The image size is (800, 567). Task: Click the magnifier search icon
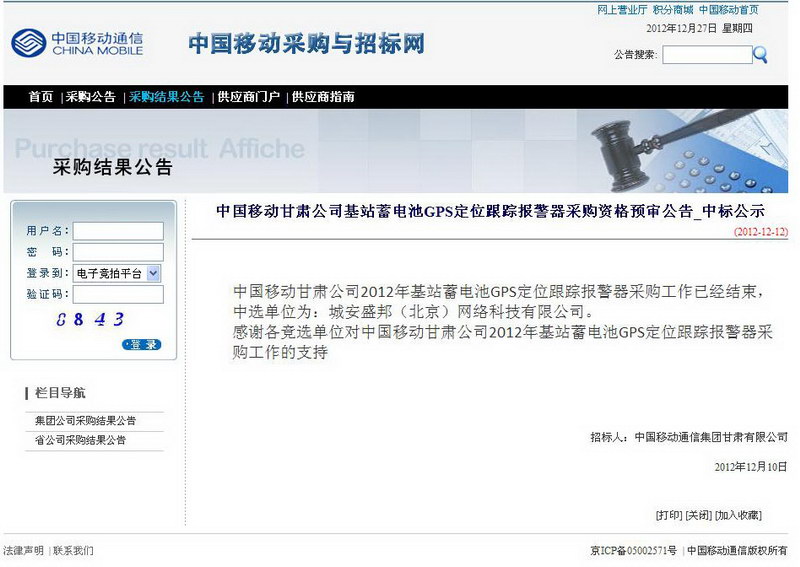(760, 55)
